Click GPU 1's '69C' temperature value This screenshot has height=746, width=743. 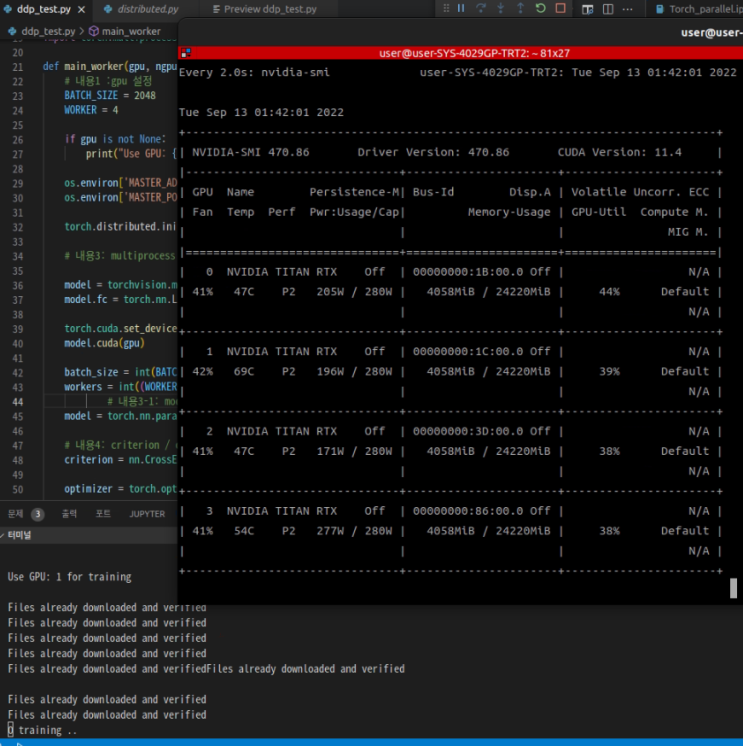tap(244, 372)
